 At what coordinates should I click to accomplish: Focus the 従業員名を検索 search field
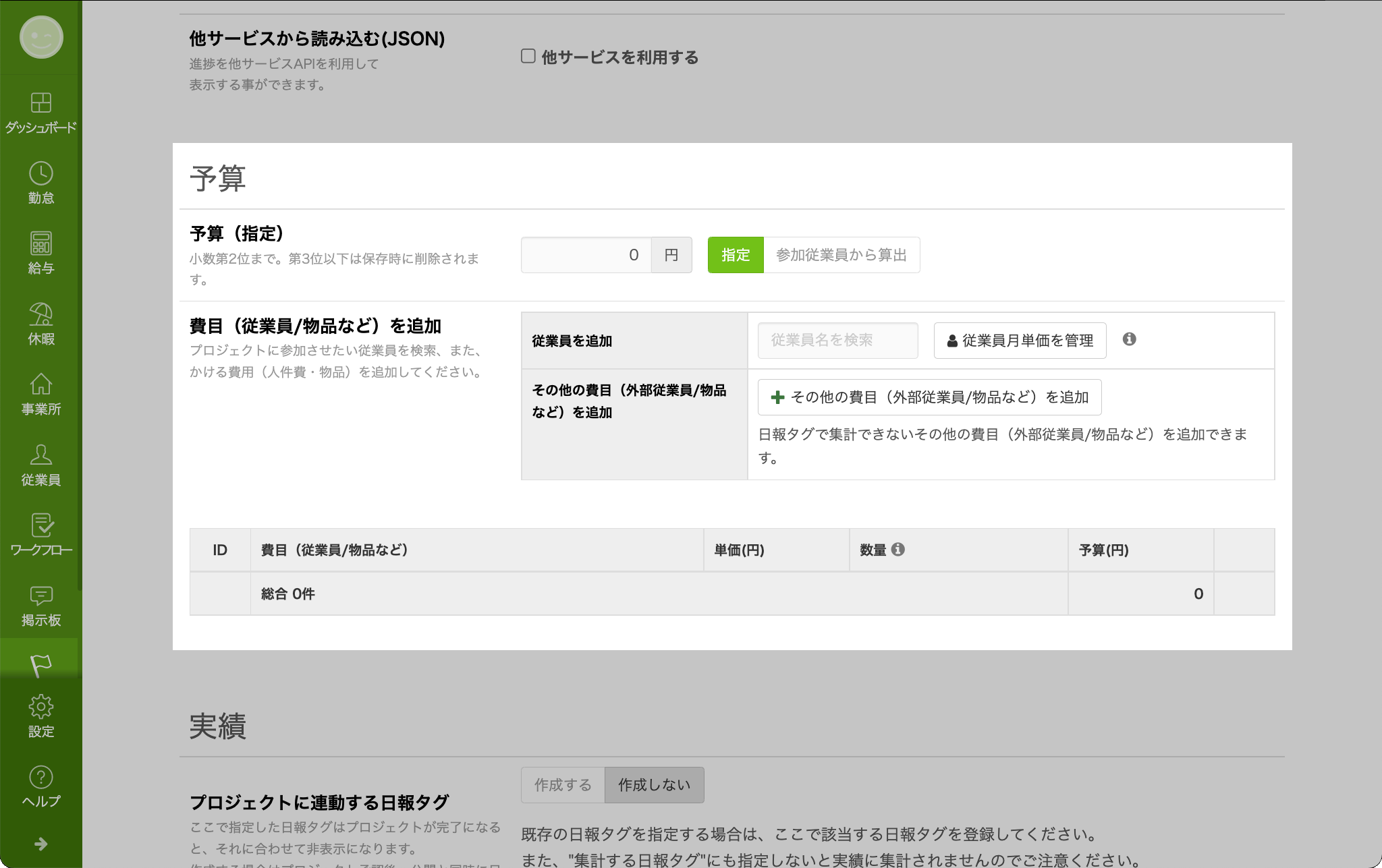837,341
